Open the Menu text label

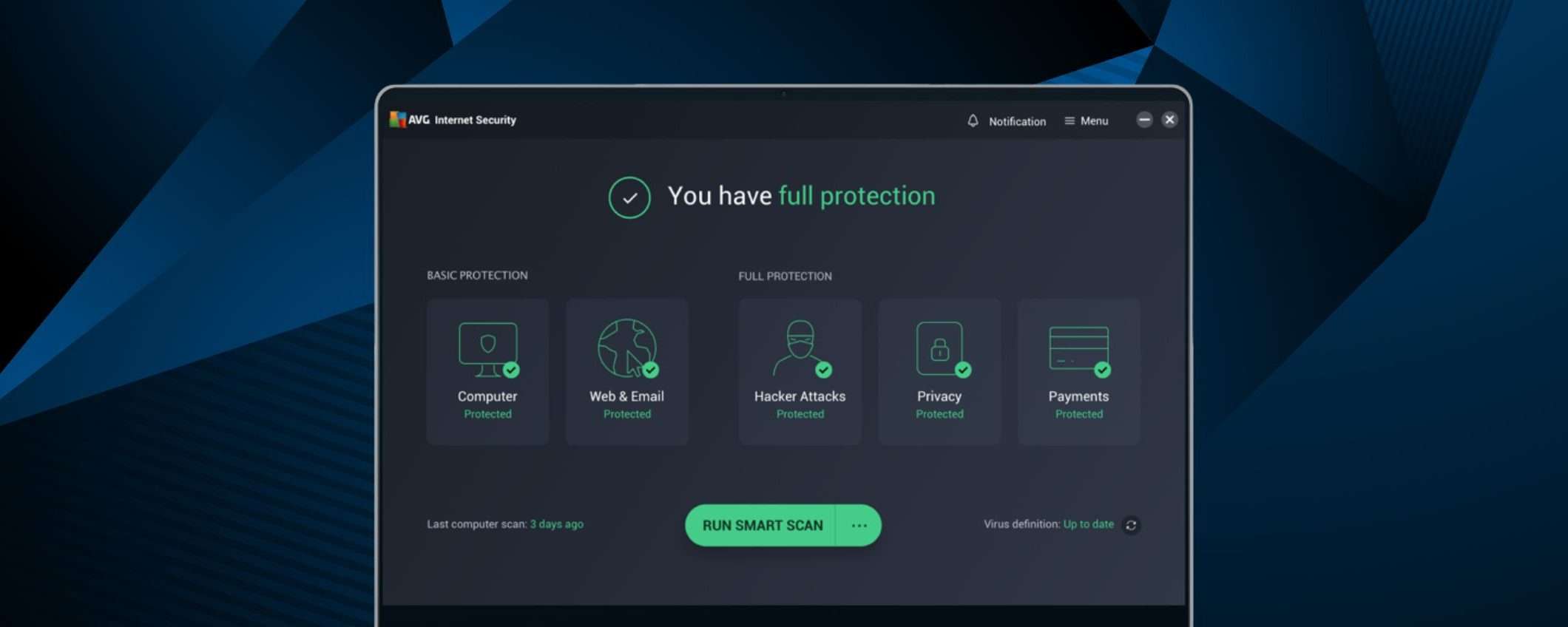(1094, 121)
